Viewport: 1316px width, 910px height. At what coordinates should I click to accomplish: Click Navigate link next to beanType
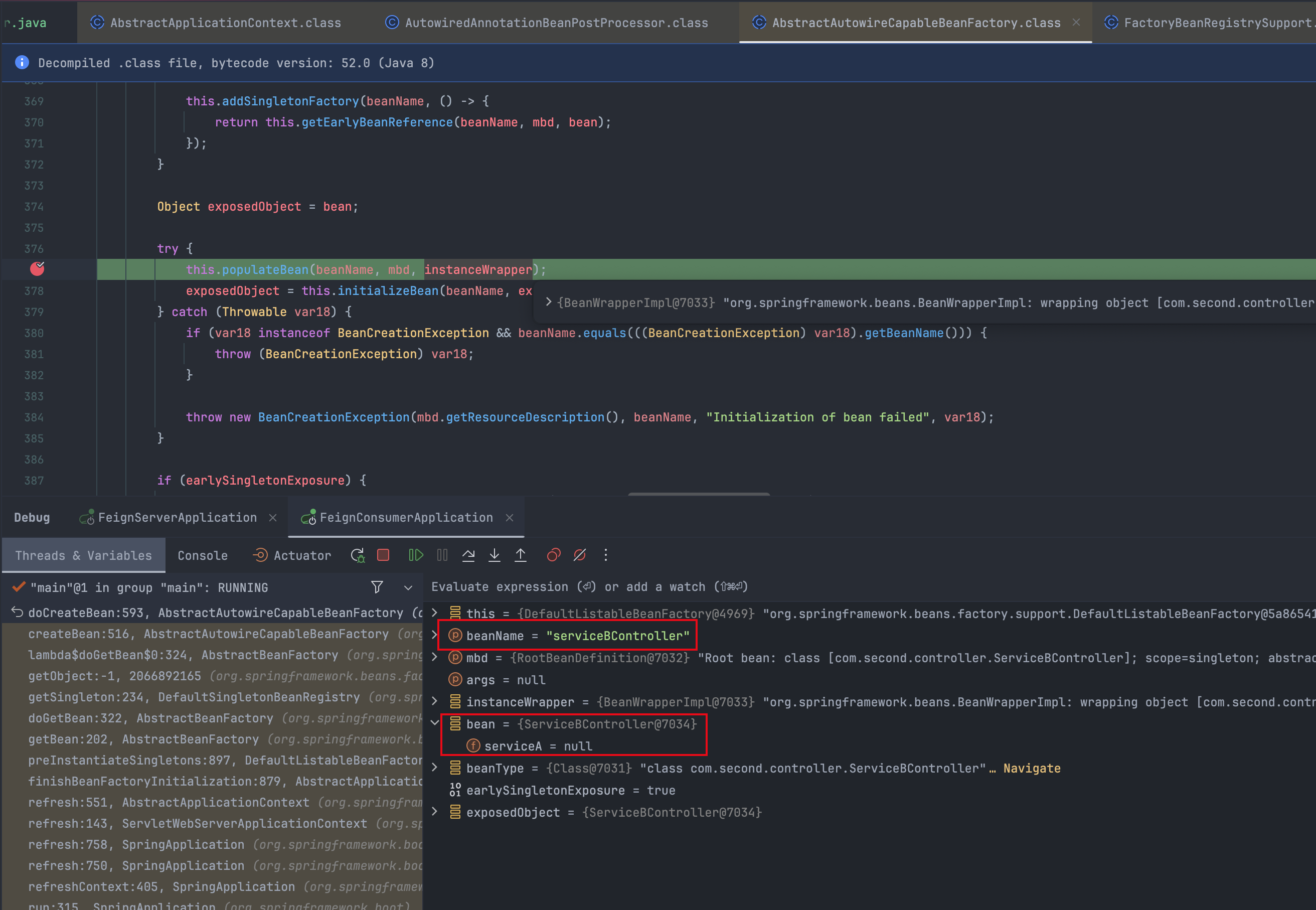[x=1032, y=768]
